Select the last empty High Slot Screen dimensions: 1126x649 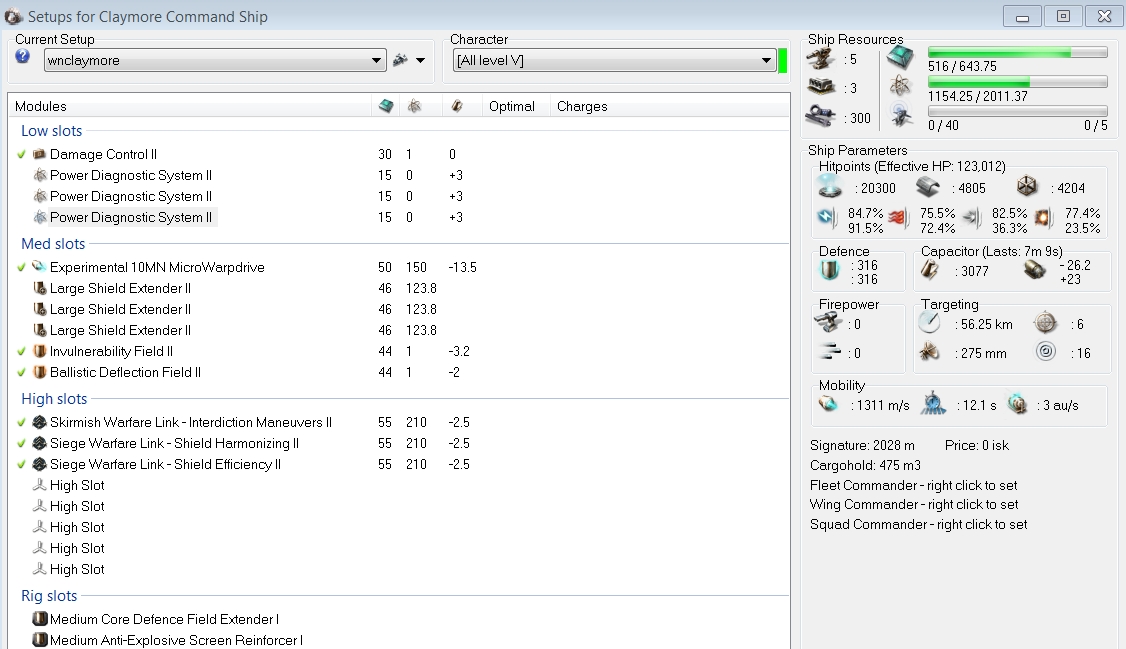[x=77, y=569]
